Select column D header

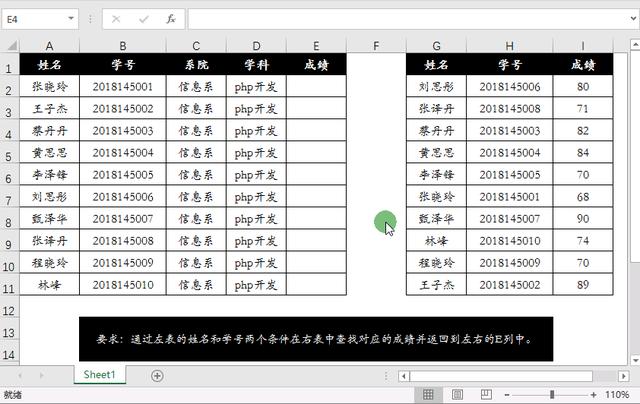click(256, 46)
